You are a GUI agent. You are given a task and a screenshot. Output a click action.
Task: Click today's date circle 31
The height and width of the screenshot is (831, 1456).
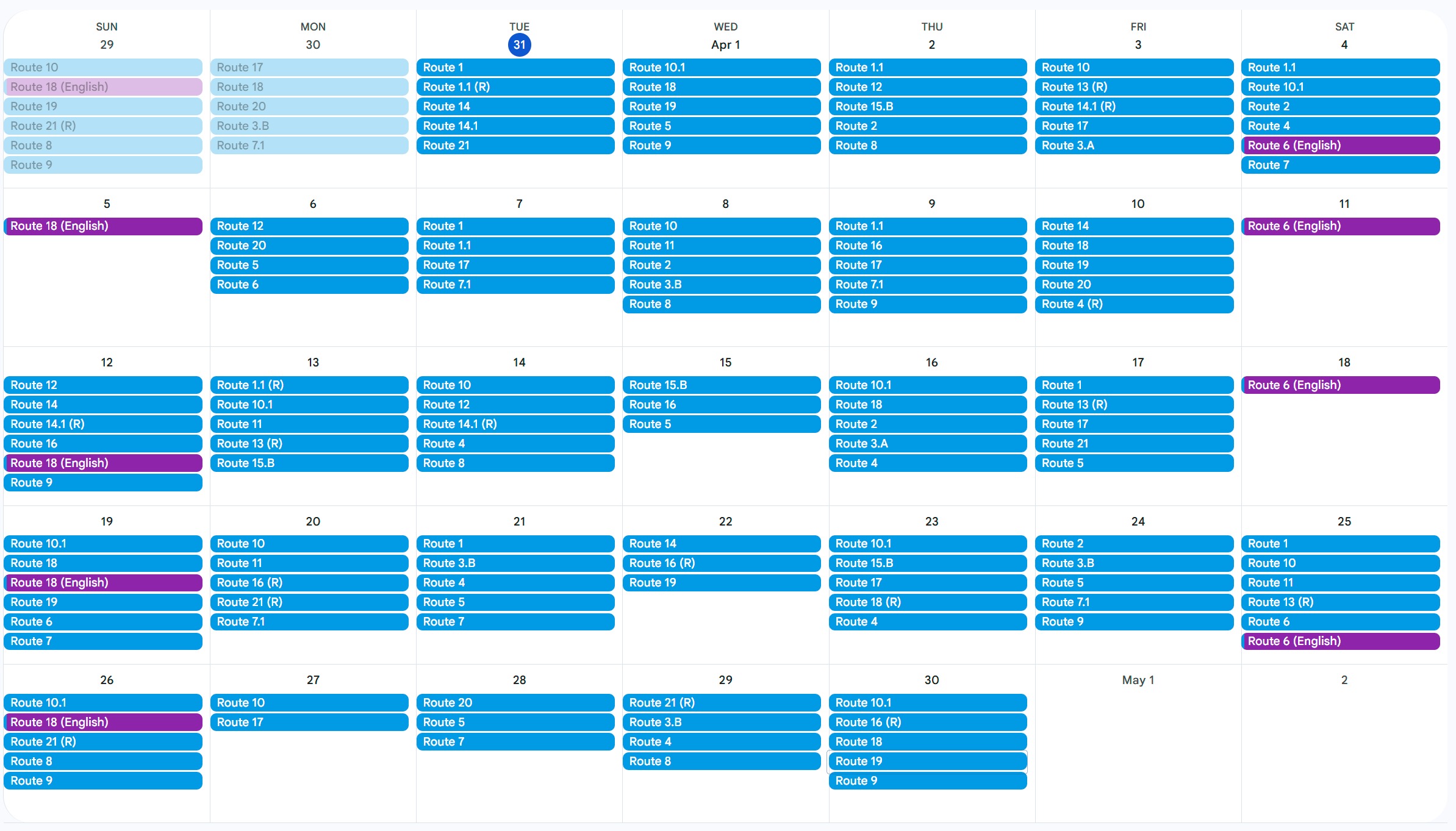(x=519, y=45)
